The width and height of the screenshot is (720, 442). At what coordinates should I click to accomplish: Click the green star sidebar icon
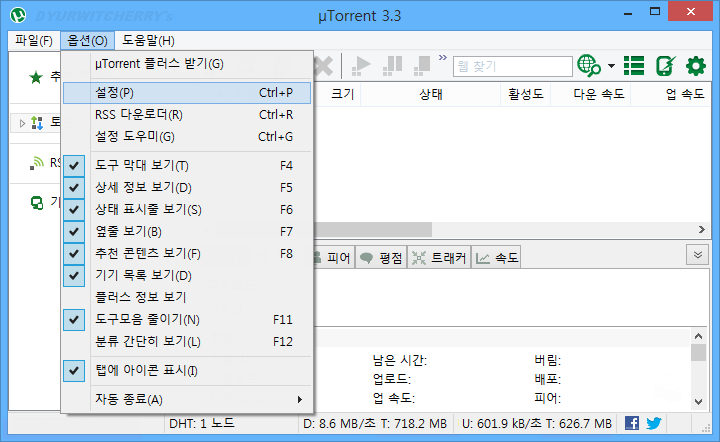click(x=36, y=78)
